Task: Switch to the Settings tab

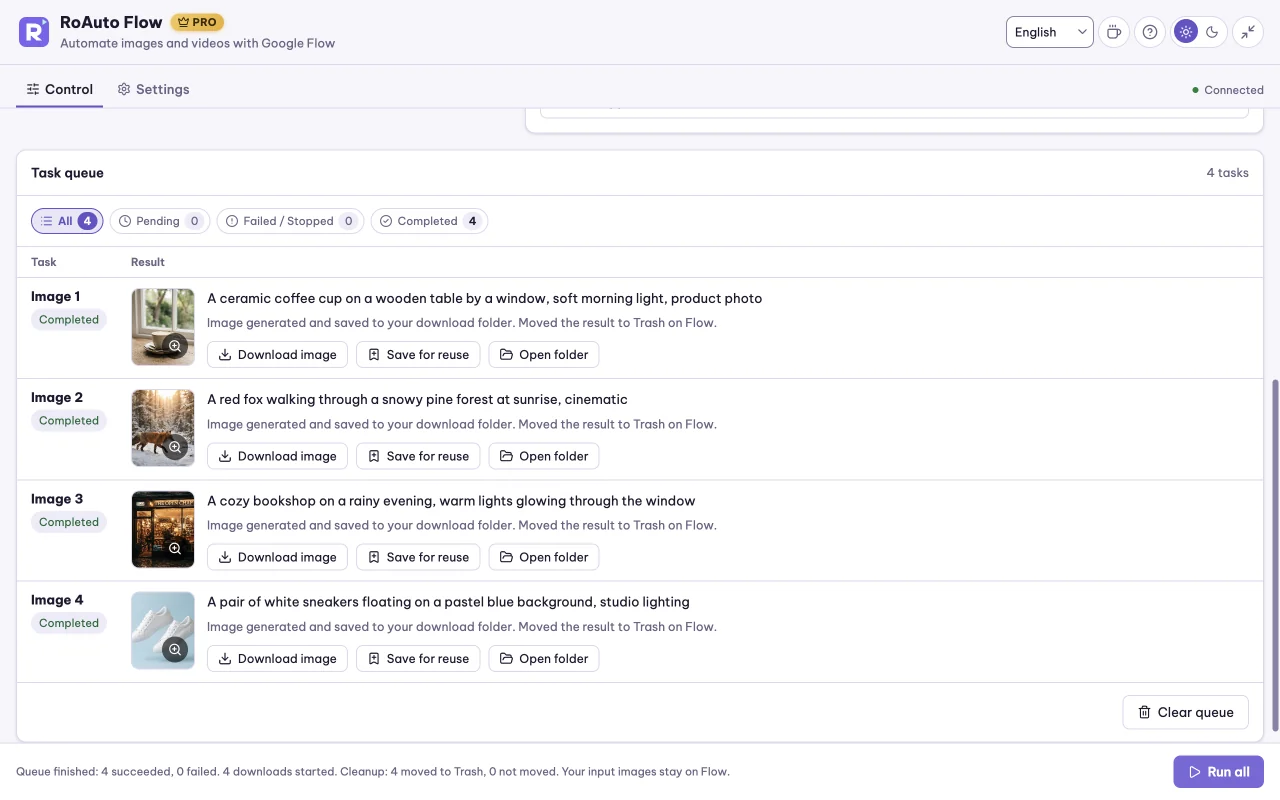Action: [153, 89]
